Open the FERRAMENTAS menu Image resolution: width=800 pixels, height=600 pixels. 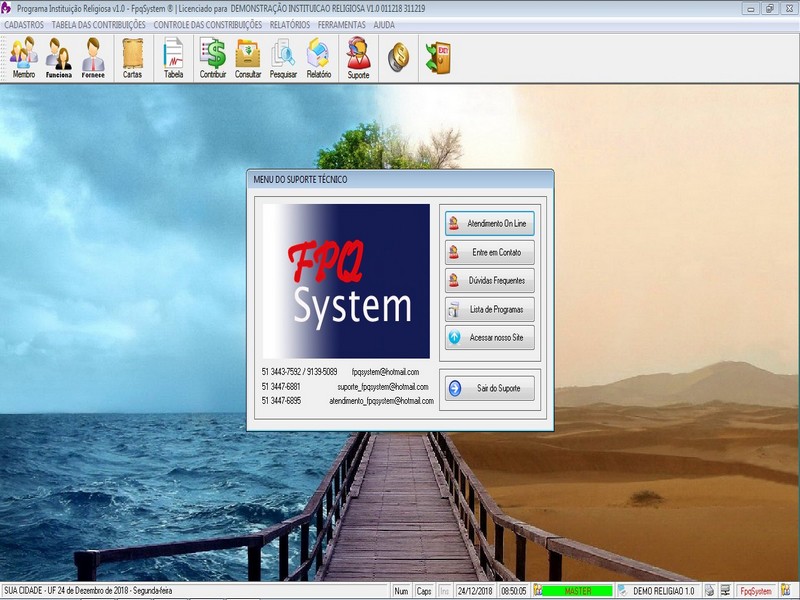(341, 24)
